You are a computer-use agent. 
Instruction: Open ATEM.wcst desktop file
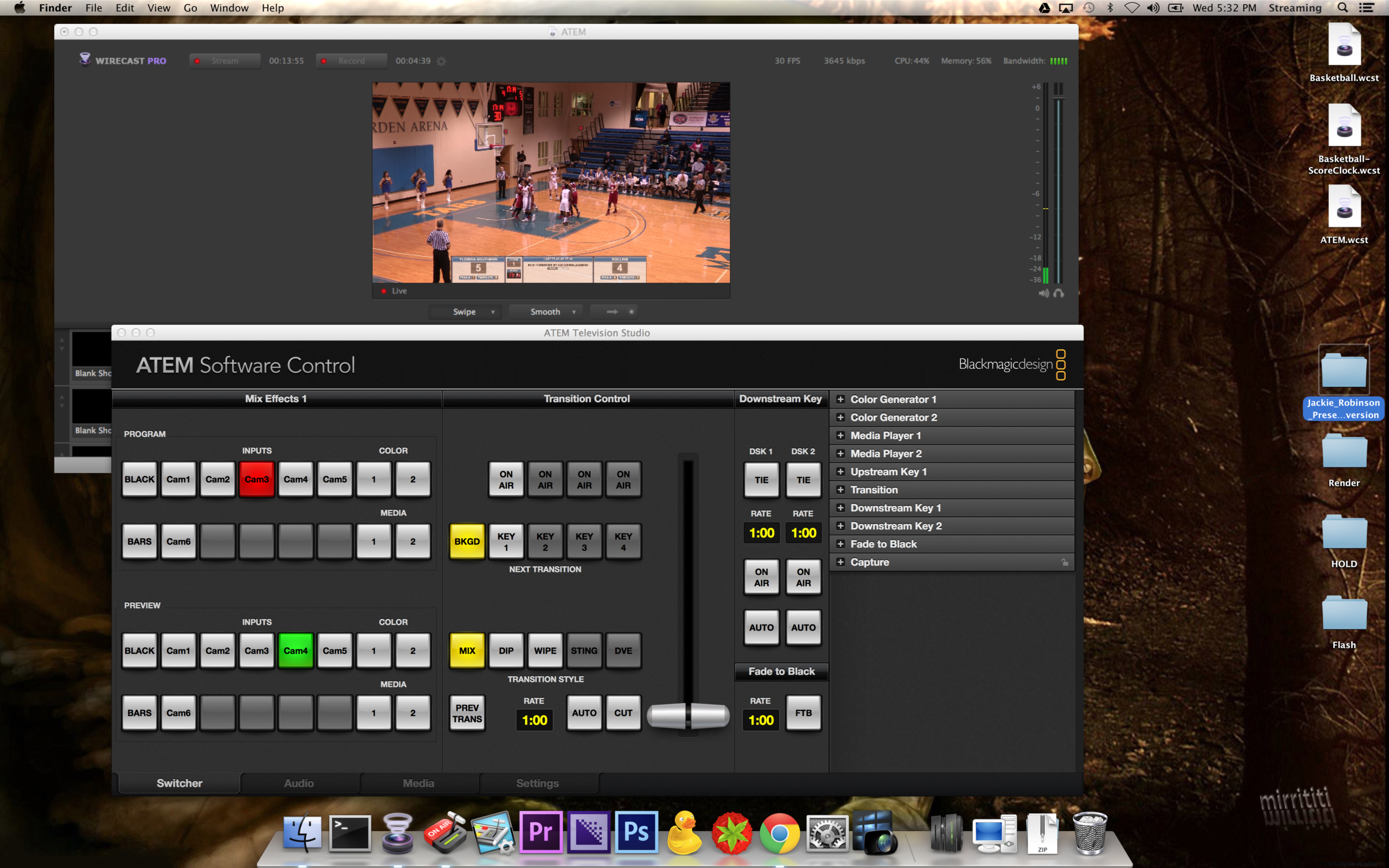coord(1343,215)
